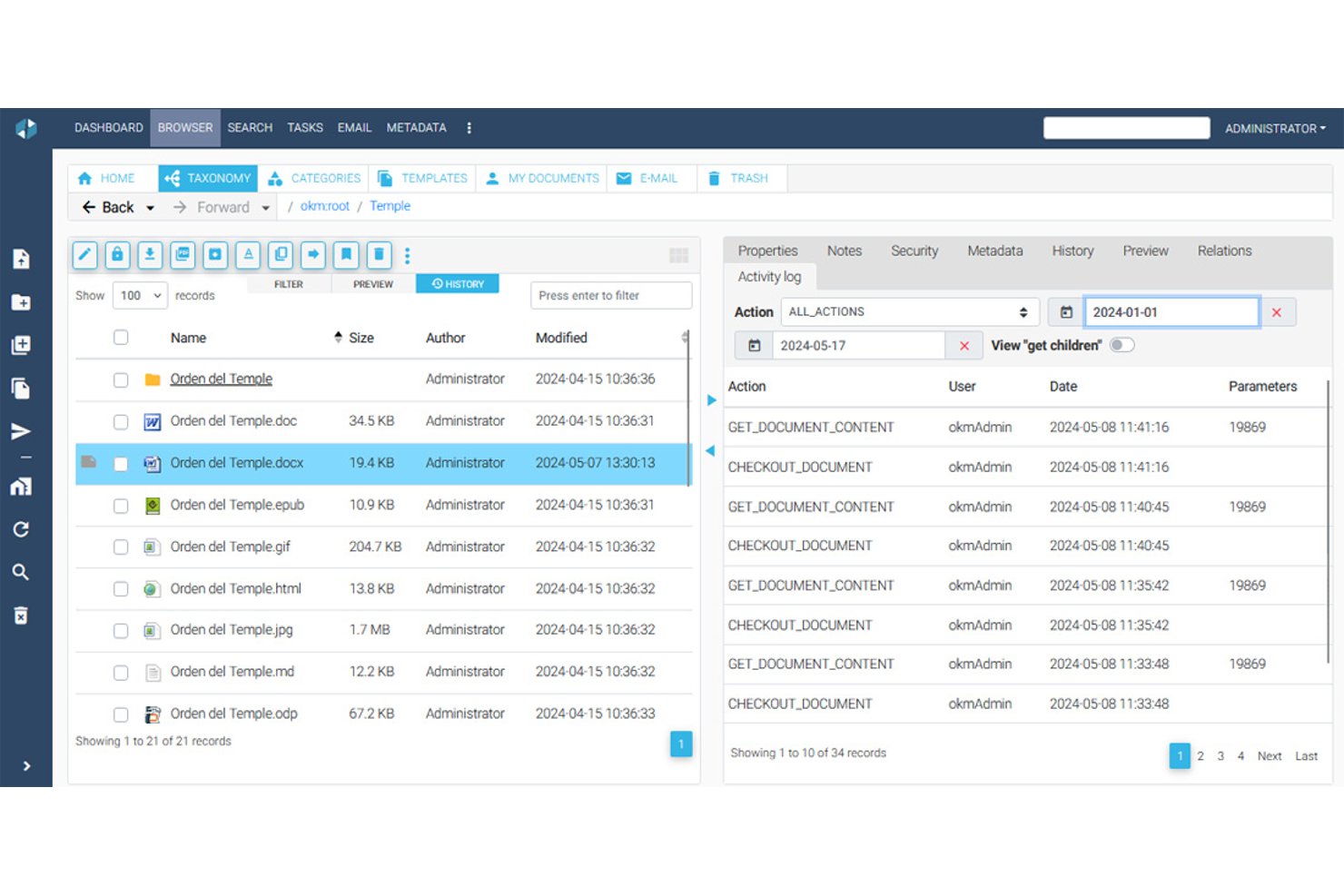Open the DASHBOARD menu
This screenshot has height=896, width=1344.
tap(108, 128)
